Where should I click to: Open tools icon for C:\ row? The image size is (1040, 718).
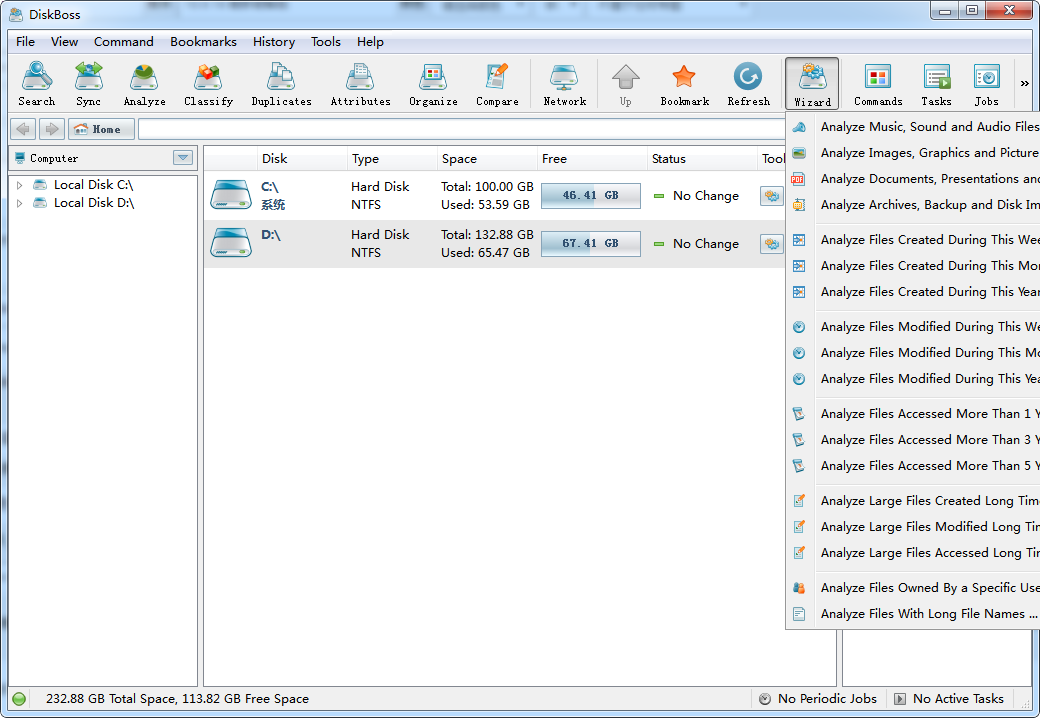click(771, 196)
